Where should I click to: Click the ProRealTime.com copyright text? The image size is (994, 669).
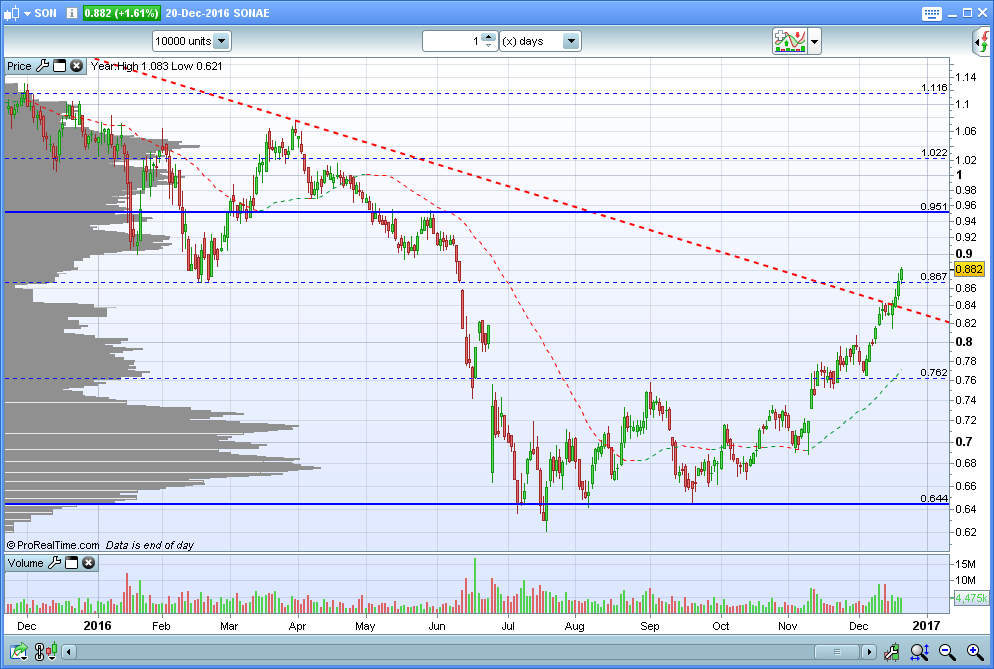click(53, 545)
